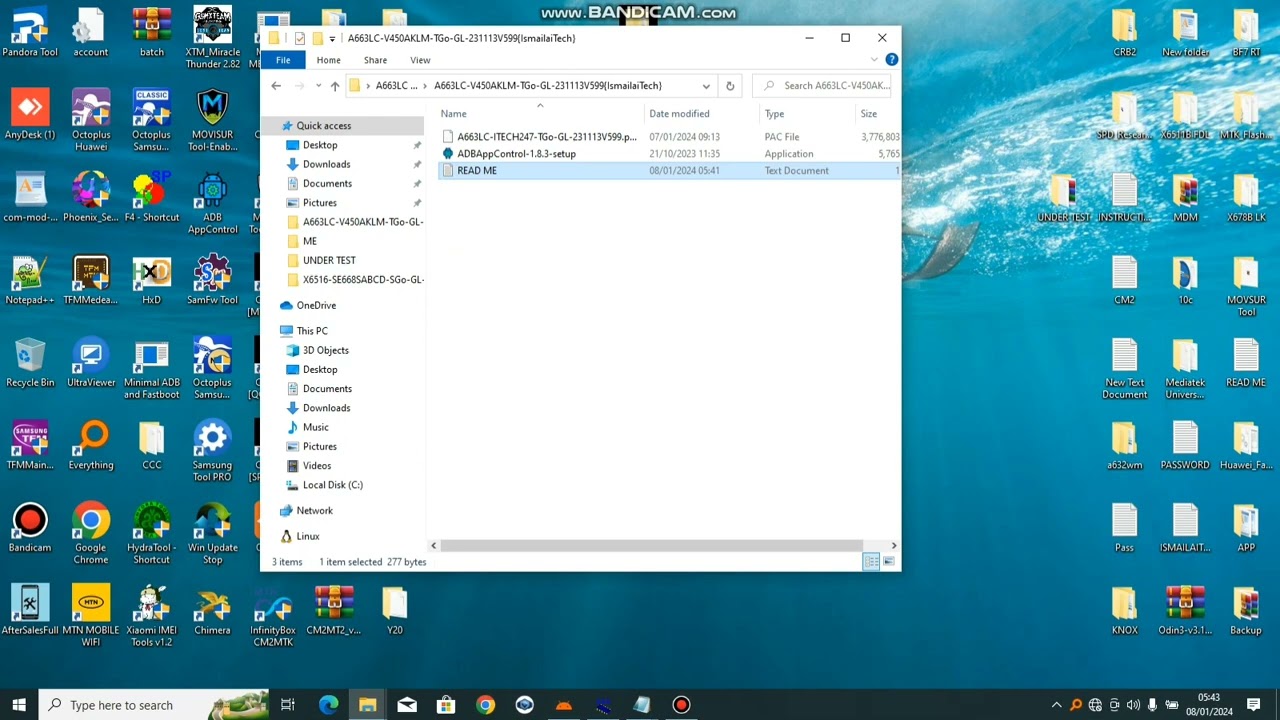
Task: Open HydraTool Shortcut desktop icon
Action: tap(151, 533)
